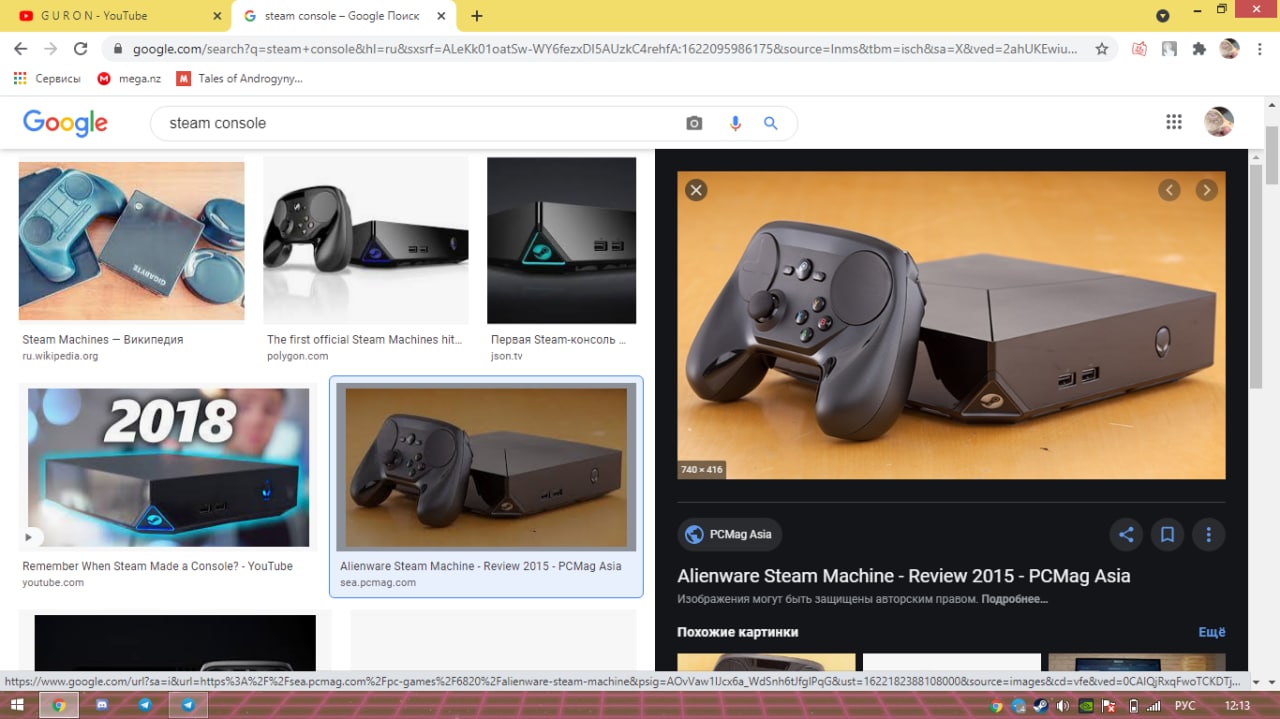Go to the Google homepage logo

[65, 123]
